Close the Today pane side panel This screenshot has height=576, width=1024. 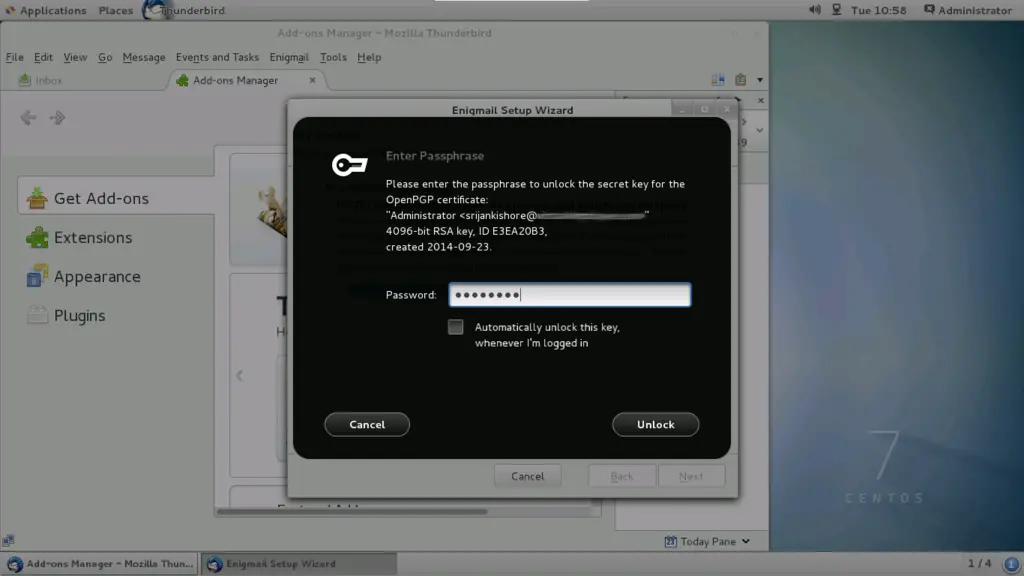coord(760,101)
